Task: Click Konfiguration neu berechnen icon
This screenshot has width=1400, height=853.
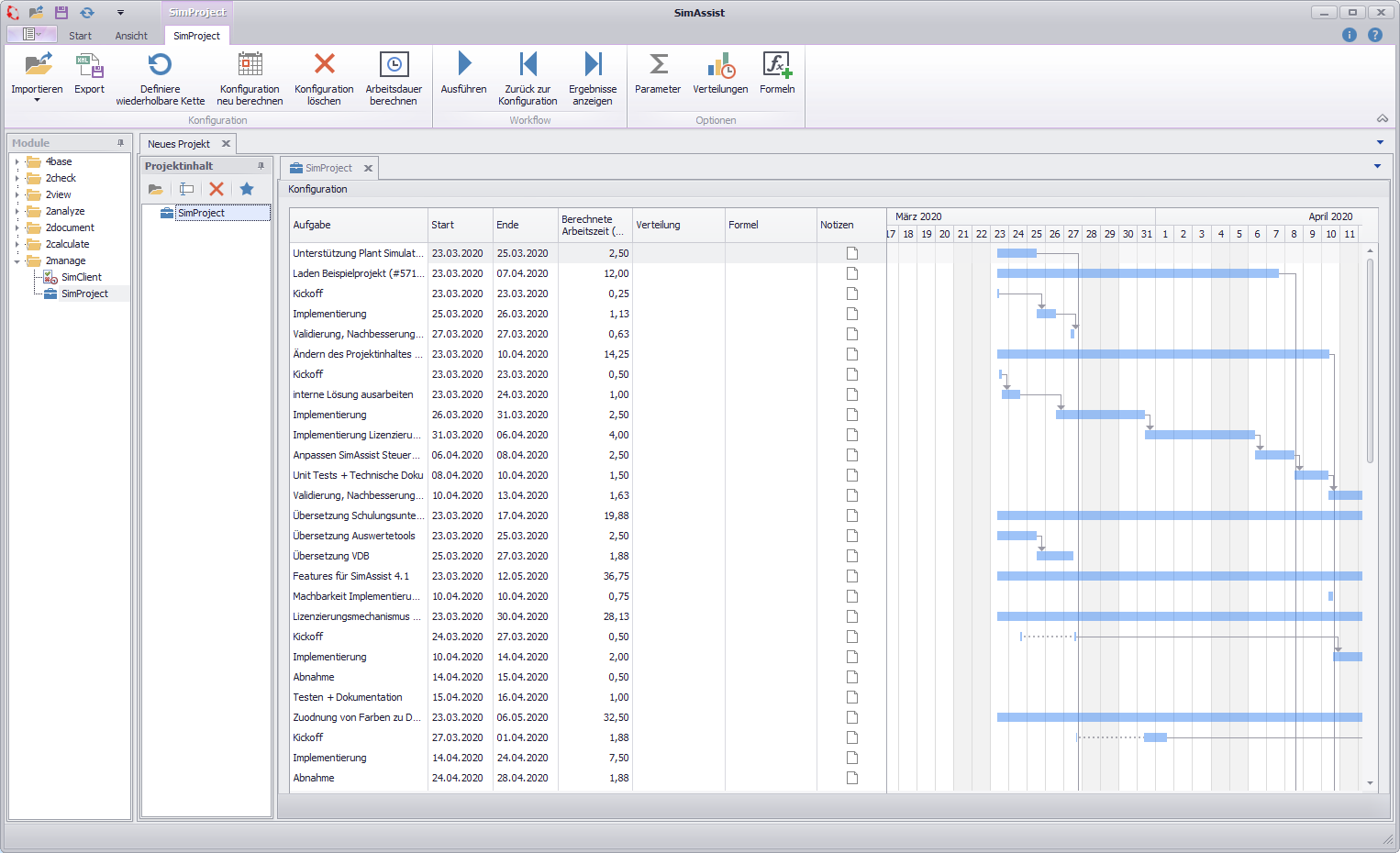Action: [x=250, y=64]
